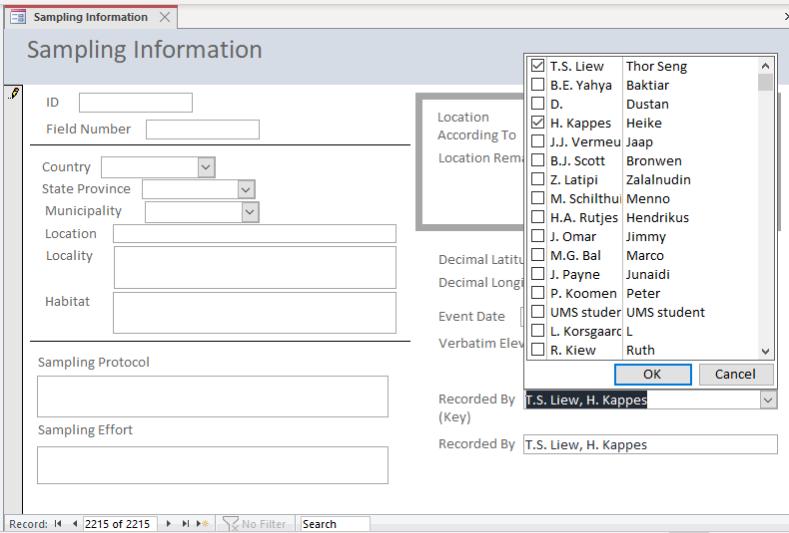The height and width of the screenshot is (533, 789).
Task: Check L. Korsgaard checkbox
Action: 537,331
